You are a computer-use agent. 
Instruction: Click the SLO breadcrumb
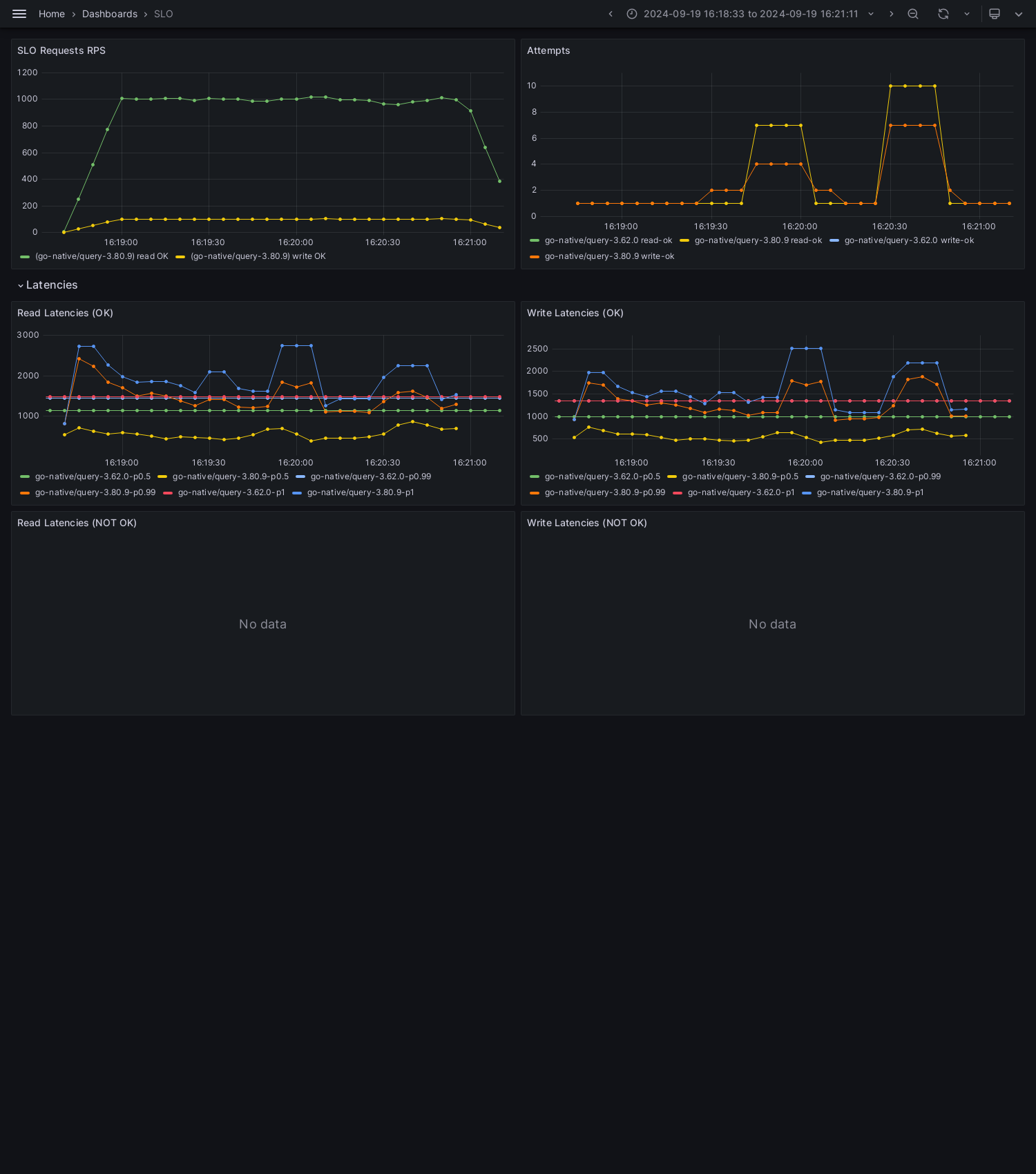pos(164,14)
